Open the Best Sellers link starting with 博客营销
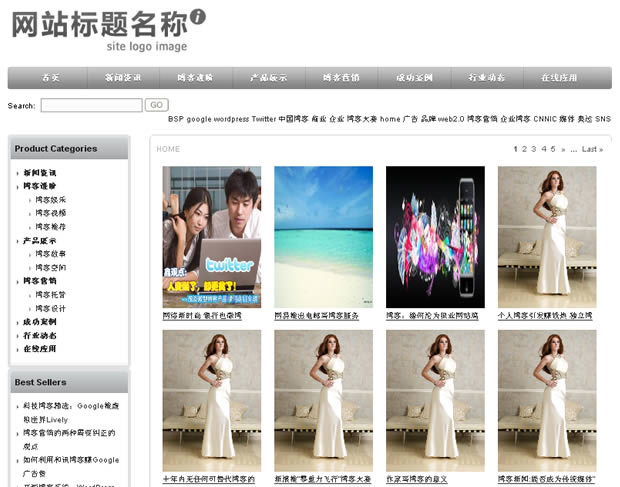The image size is (620, 487). point(69,440)
